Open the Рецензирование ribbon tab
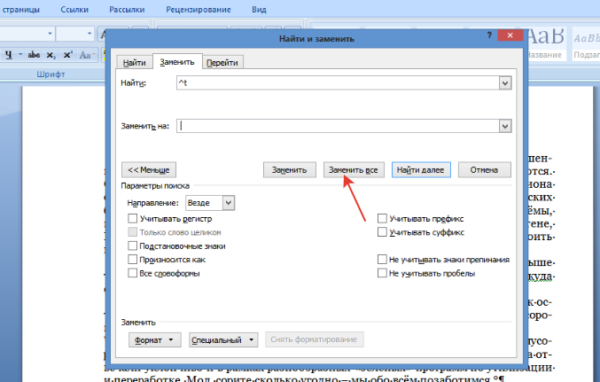This screenshot has height=382, width=600. [198, 10]
